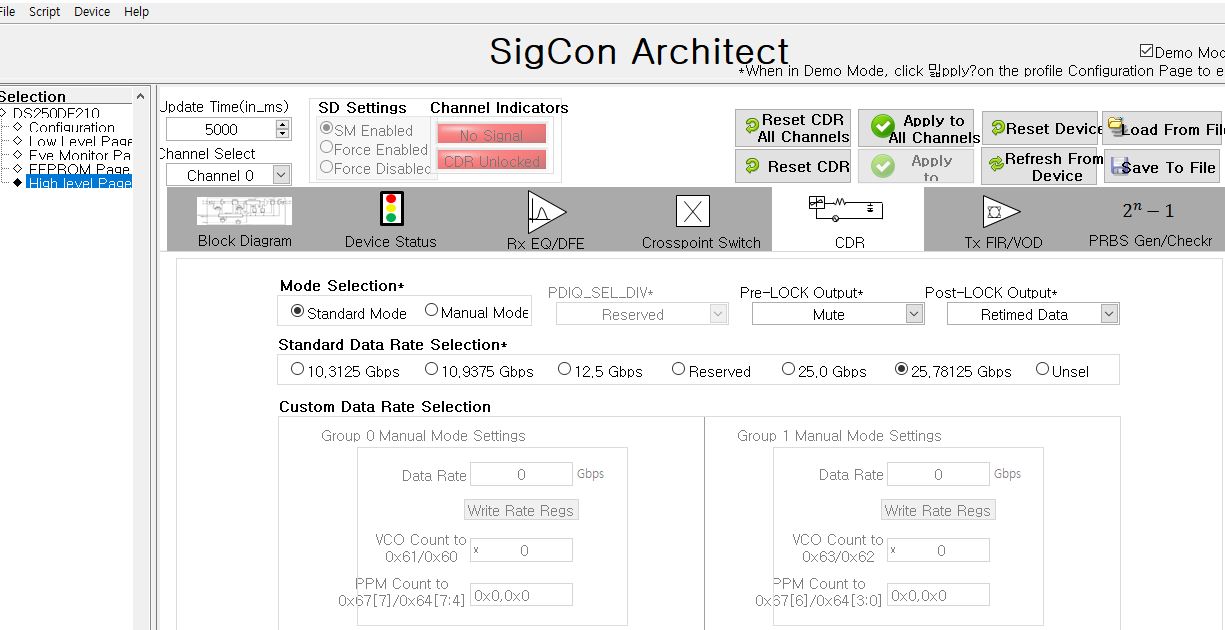1225x630 pixels.
Task: Choose 25.0 Gbps data rate
Action: [x=789, y=369]
